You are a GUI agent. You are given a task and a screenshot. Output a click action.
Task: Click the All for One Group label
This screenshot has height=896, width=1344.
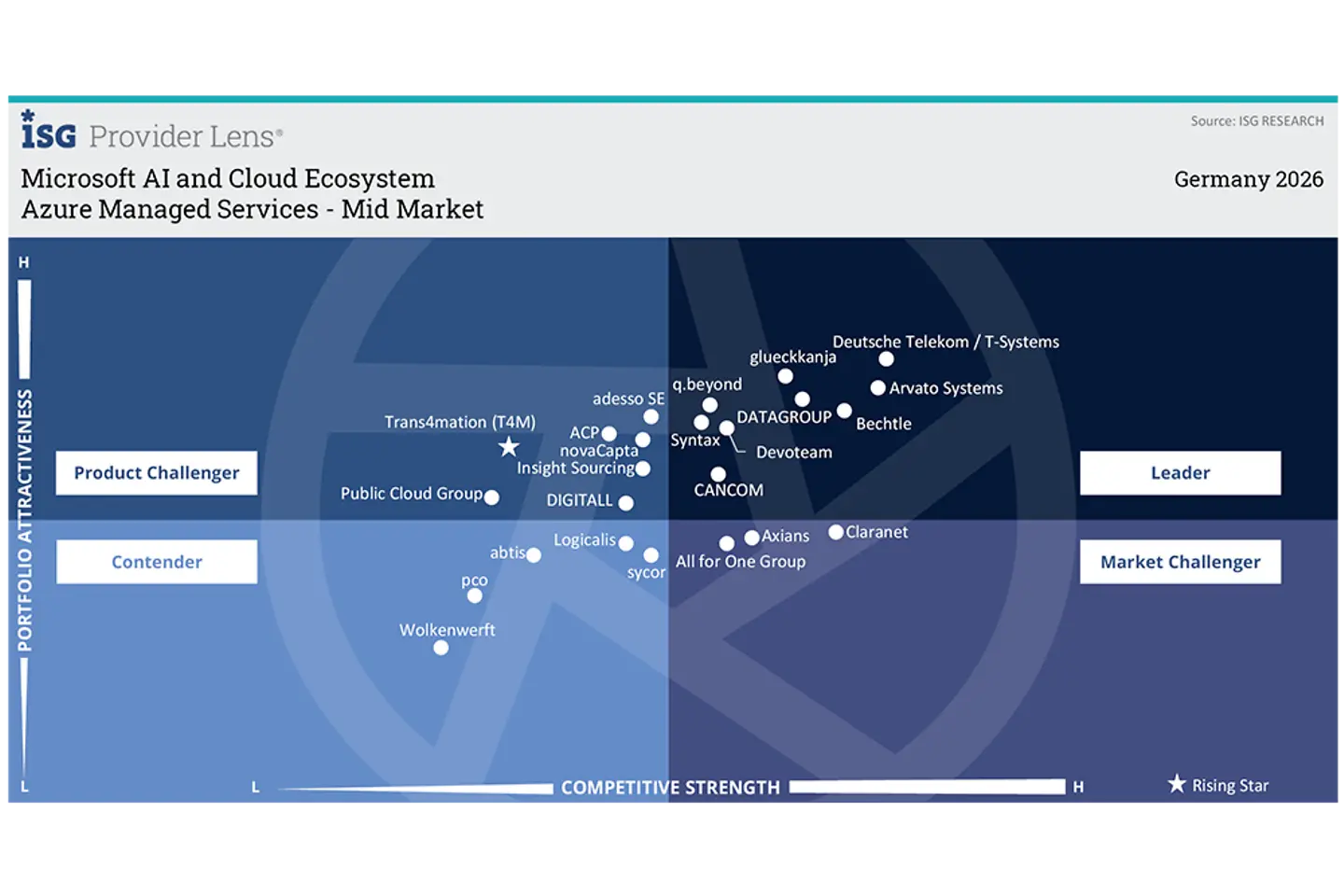point(741,562)
